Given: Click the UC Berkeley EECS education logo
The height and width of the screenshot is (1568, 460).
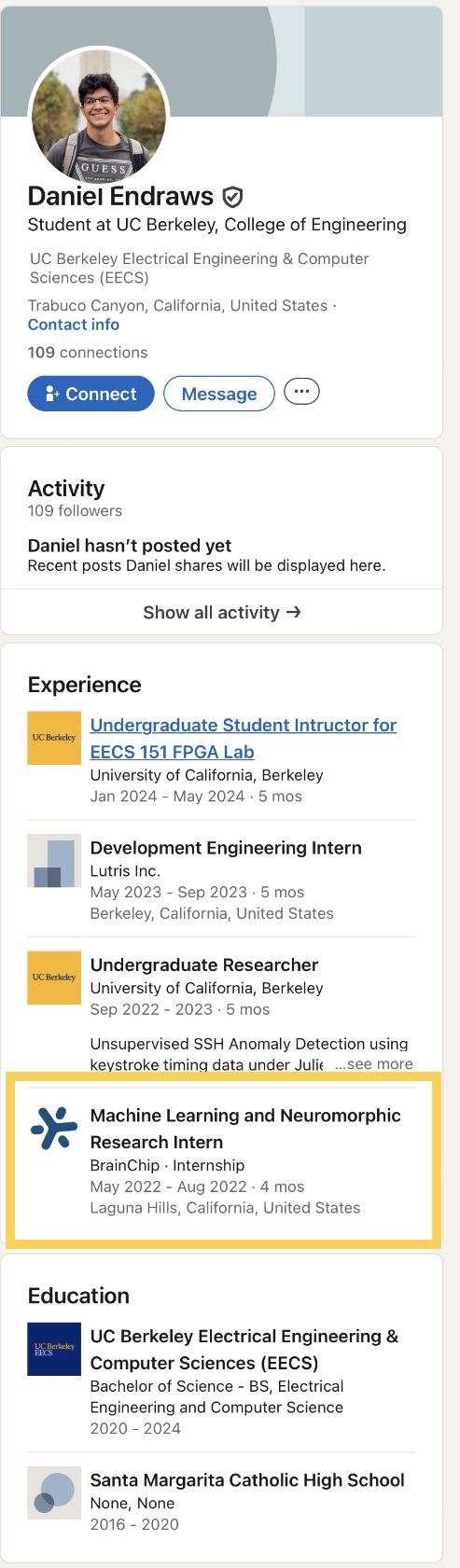Looking at the screenshot, I should (x=54, y=1349).
